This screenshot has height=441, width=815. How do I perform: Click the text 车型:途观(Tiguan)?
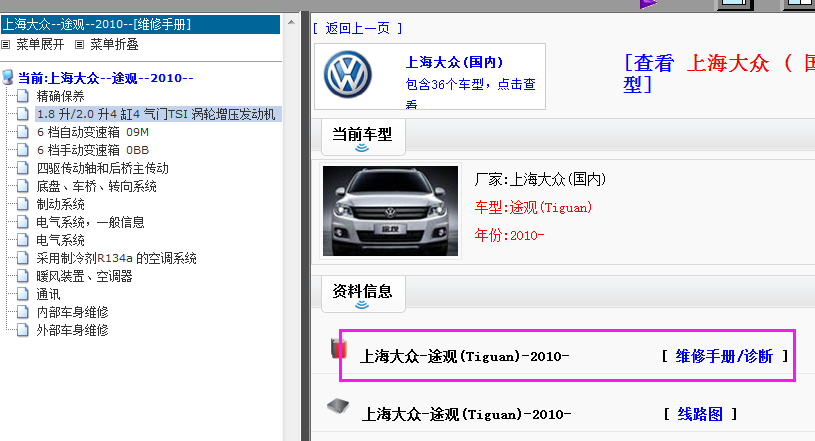pyautogui.click(x=533, y=207)
